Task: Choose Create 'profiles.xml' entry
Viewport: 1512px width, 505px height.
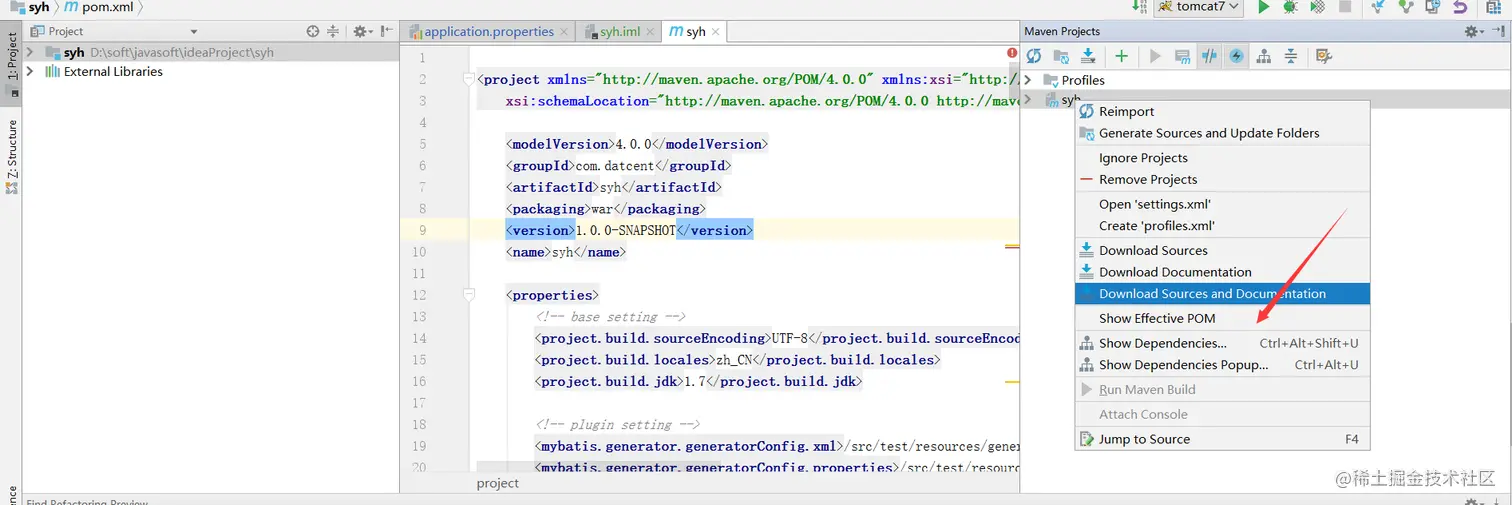Action: pyautogui.click(x=1222, y=226)
